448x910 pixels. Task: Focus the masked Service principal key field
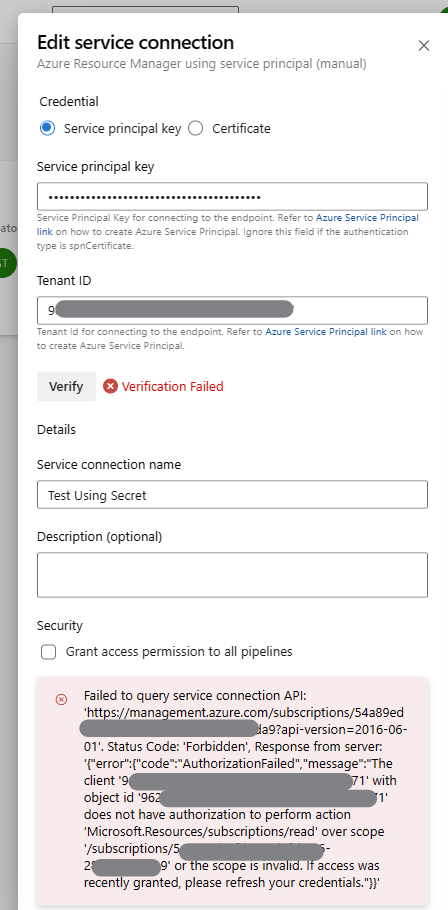(232, 197)
